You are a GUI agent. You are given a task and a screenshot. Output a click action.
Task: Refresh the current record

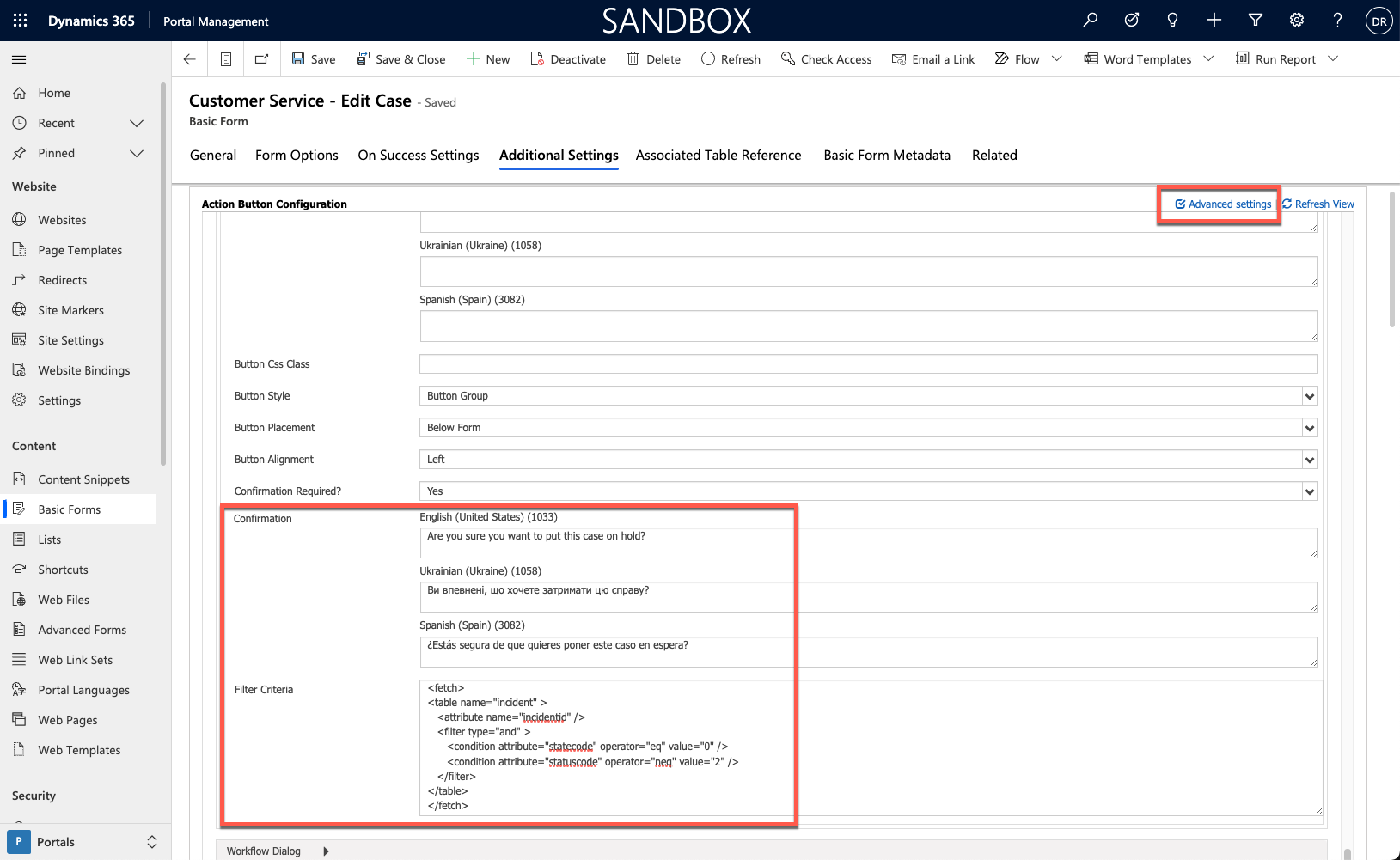(x=730, y=58)
